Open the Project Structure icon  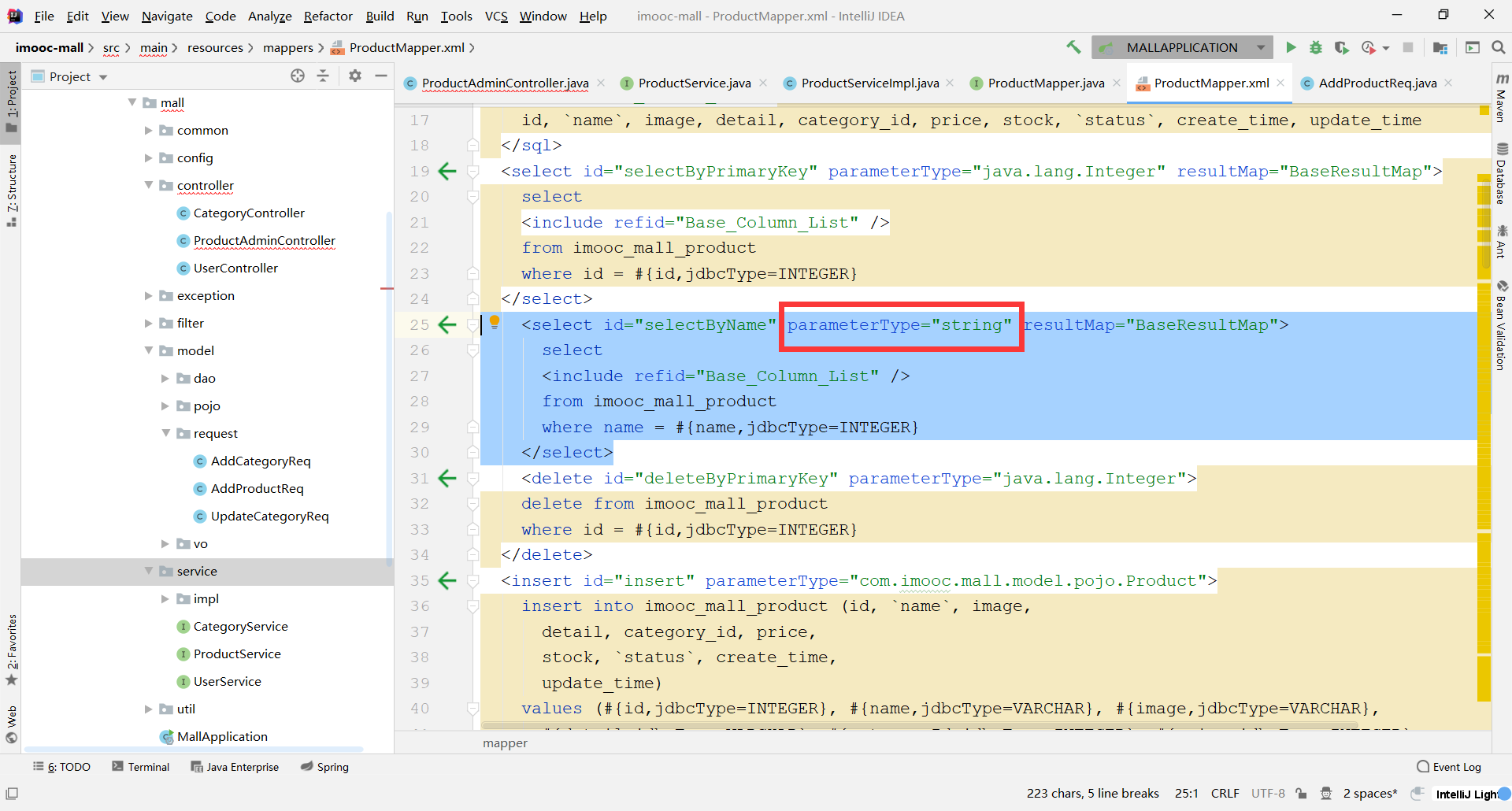tap(1440, 47)
